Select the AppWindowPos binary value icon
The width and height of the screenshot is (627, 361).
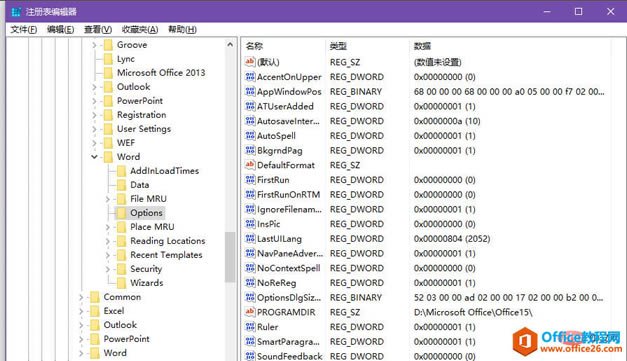(x=250, y=92)
